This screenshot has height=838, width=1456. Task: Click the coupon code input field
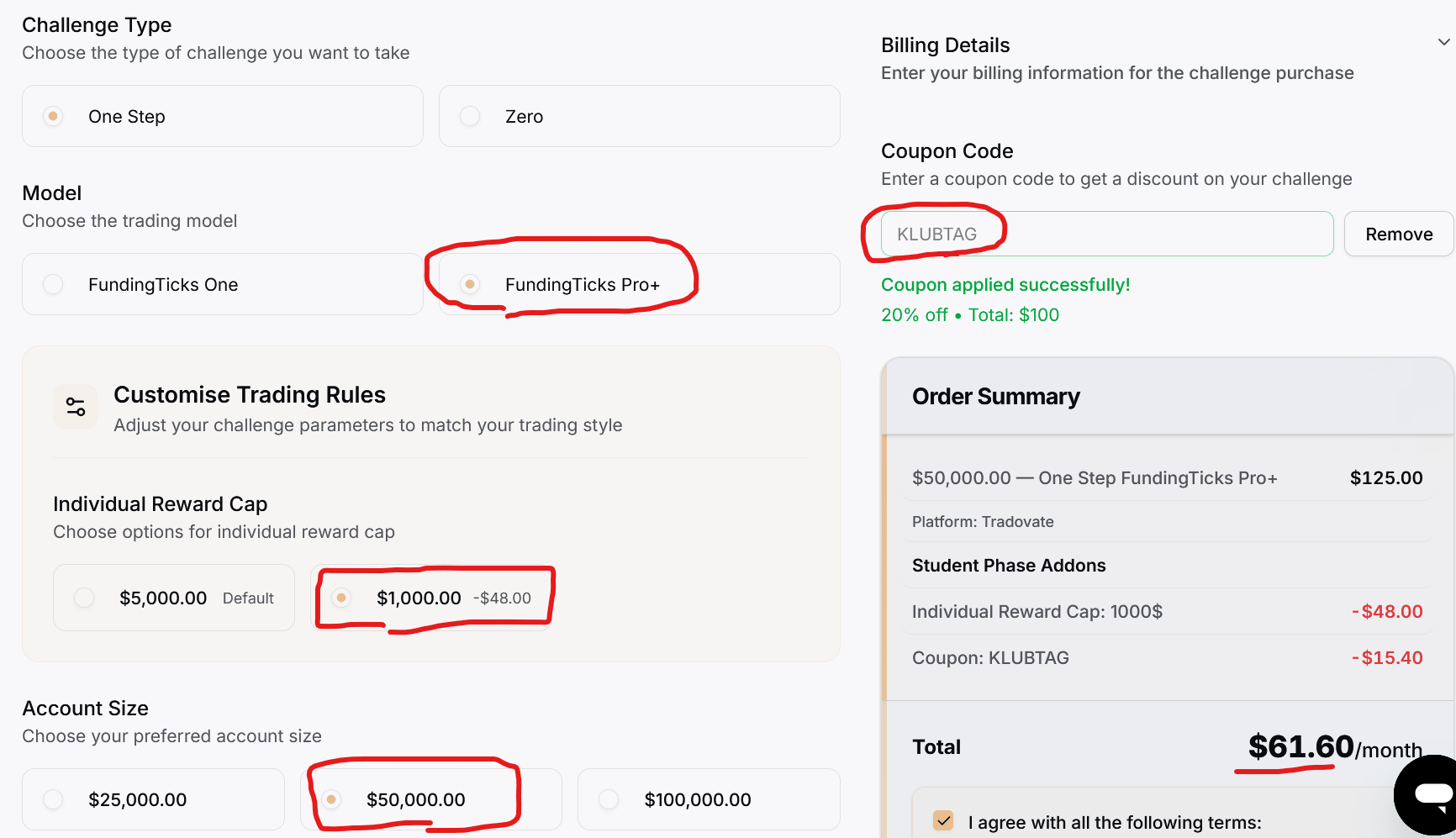[x=1106, y=234]
